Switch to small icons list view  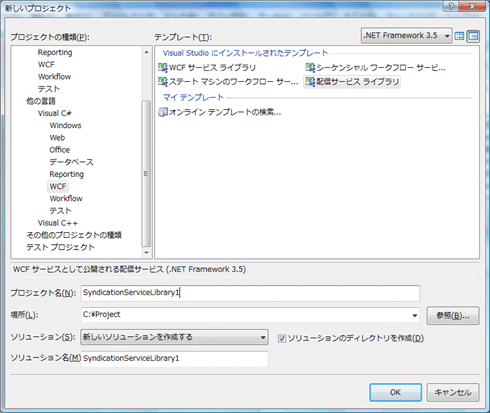473,36
